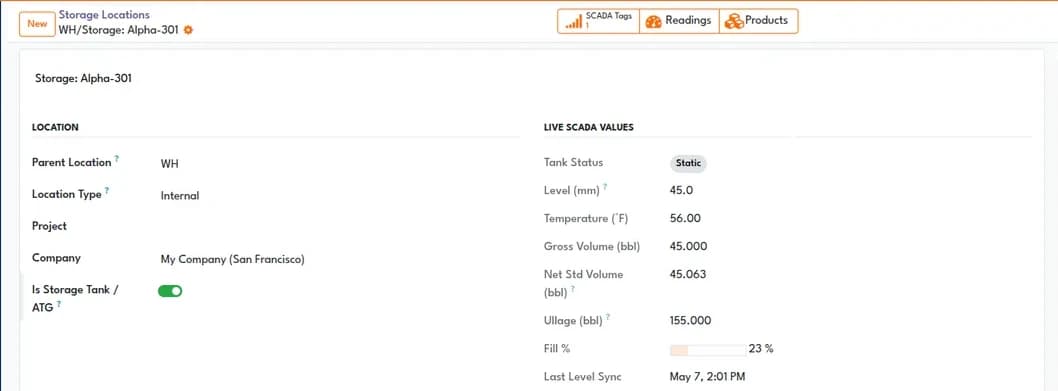Click the Company value My Company (San Francisco)
1058x391 pixels.
click(x=232, y=259)
